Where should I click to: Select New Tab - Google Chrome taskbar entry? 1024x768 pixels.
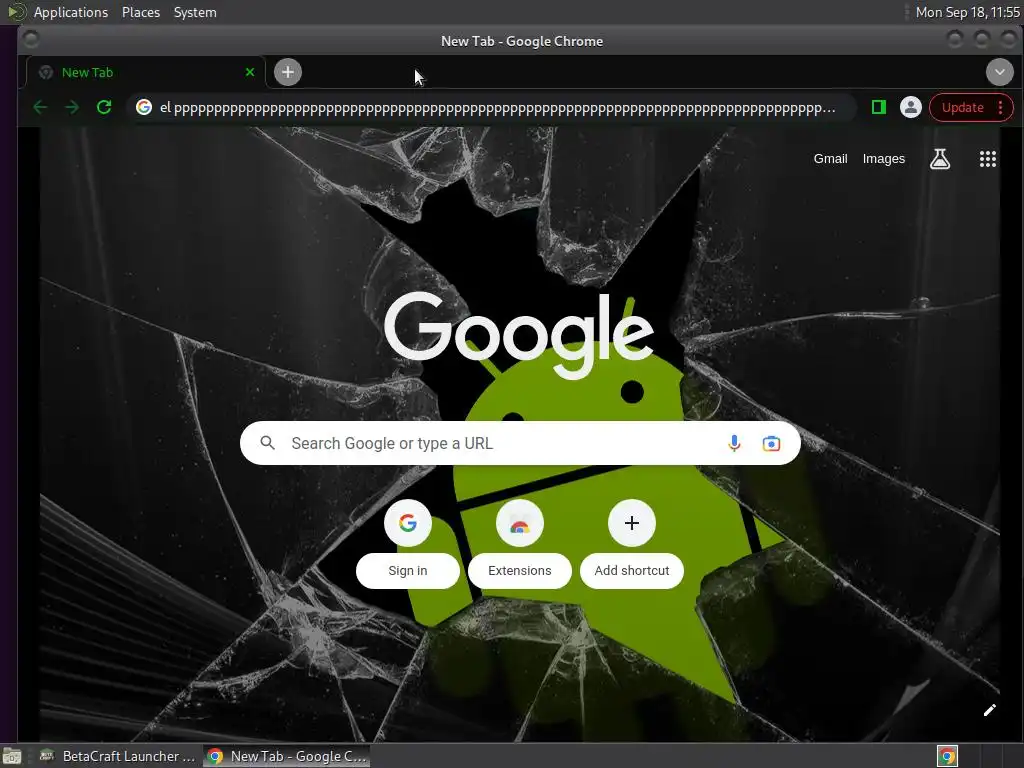287,756
